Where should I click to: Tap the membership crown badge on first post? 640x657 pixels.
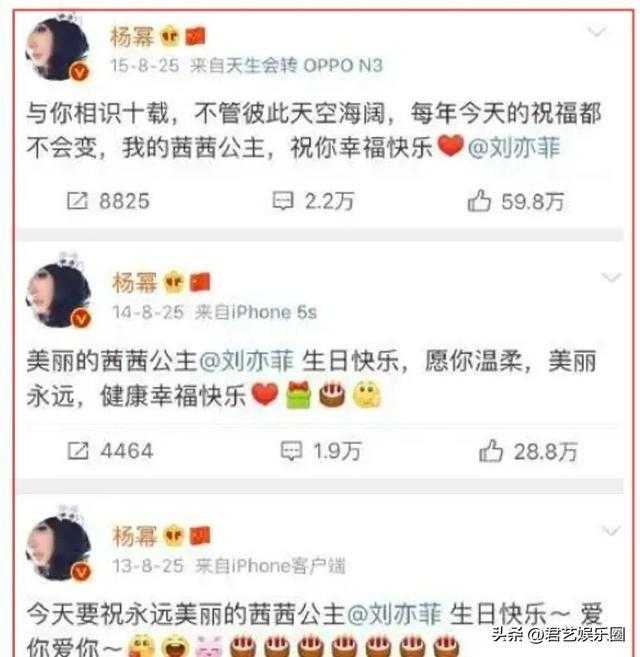(169, 36)
